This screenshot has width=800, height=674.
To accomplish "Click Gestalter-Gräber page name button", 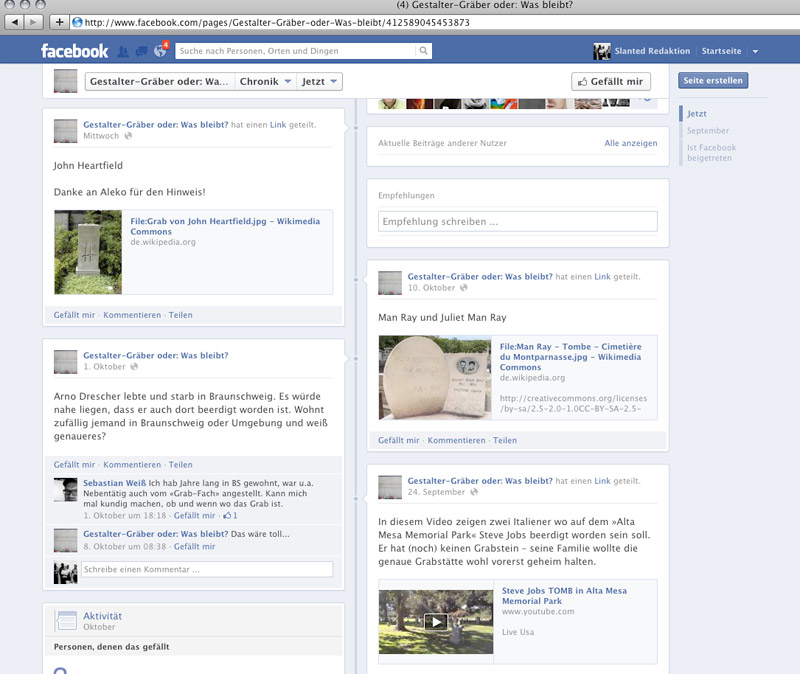I will (x=160, y=81).
